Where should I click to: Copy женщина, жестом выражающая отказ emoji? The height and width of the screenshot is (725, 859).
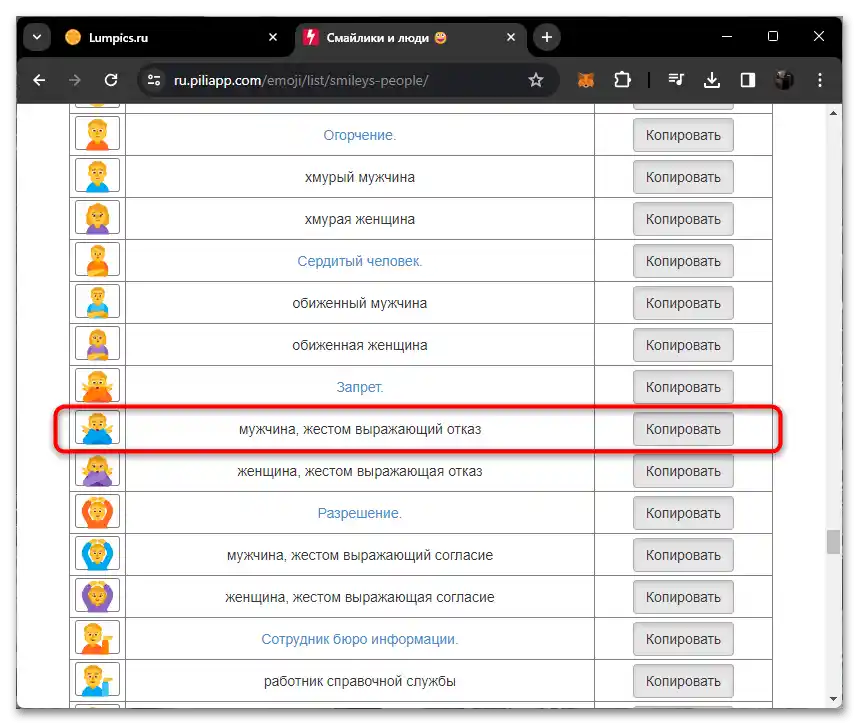683,471
